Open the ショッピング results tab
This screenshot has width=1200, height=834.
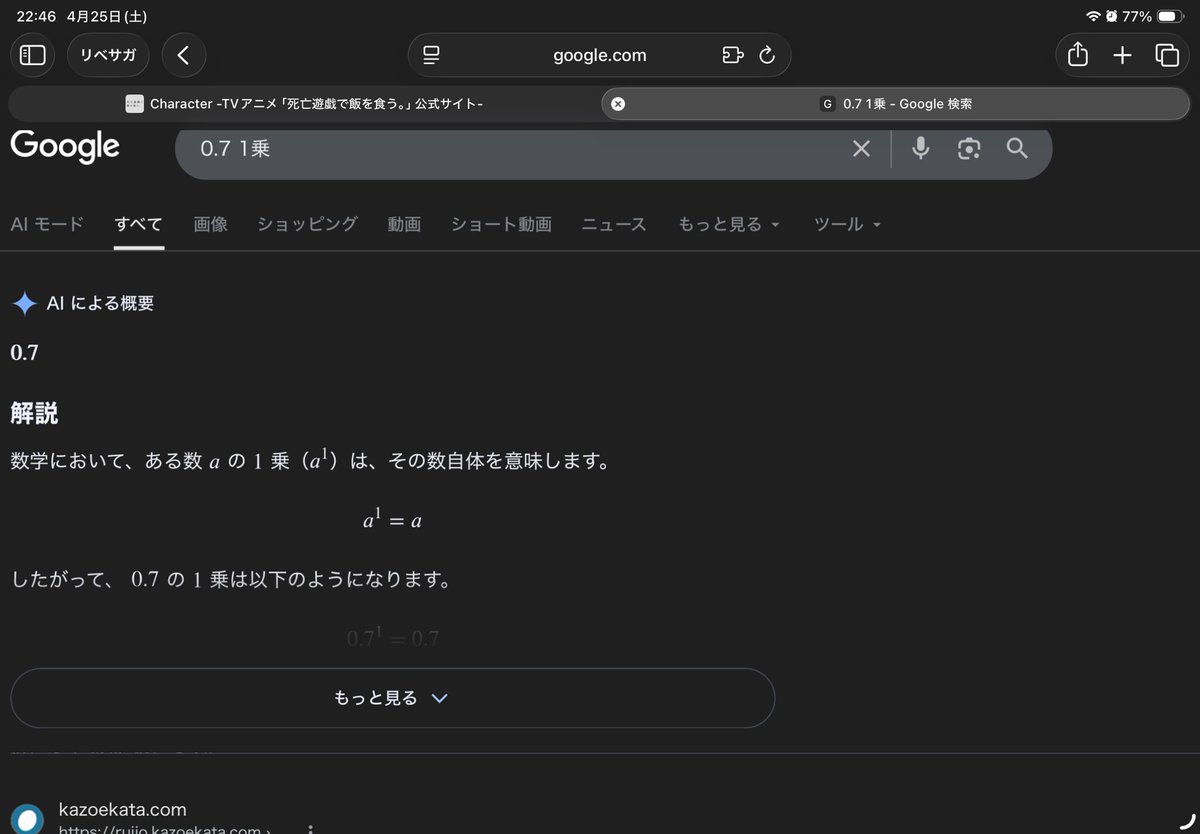point(307,224)
